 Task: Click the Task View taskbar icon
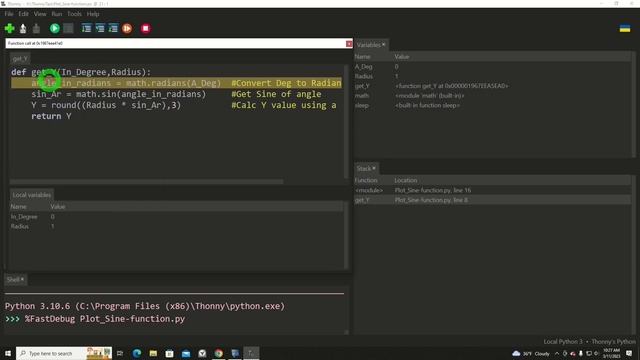(120, 353)
